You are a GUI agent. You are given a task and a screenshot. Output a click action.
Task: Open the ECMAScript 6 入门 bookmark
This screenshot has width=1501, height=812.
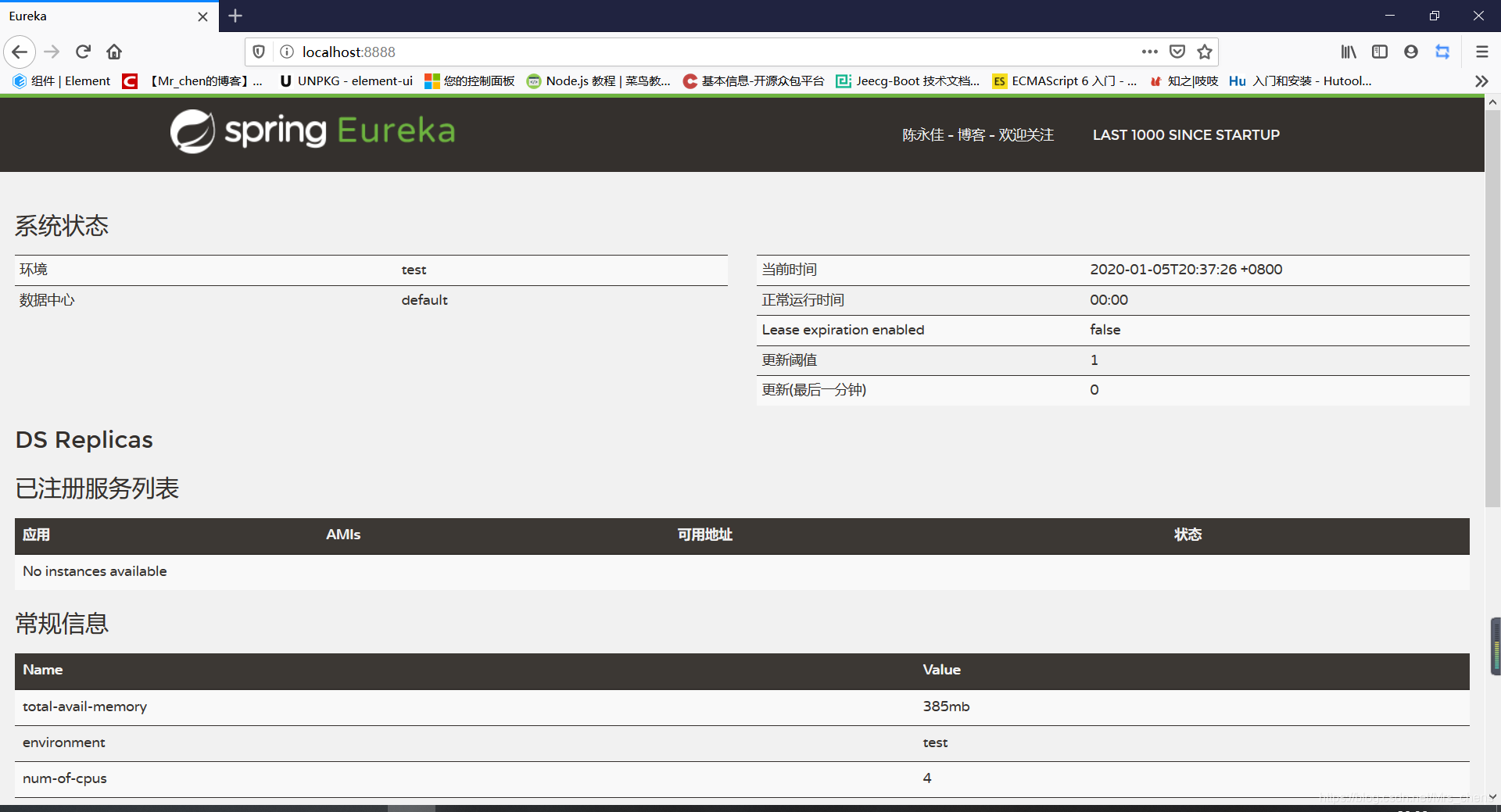click(1065, 81)
